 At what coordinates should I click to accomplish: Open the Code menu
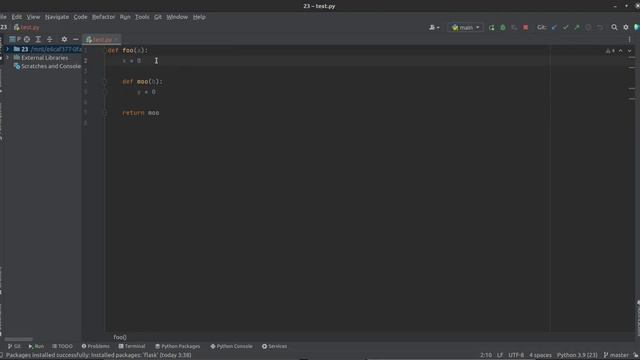point(80,17)
